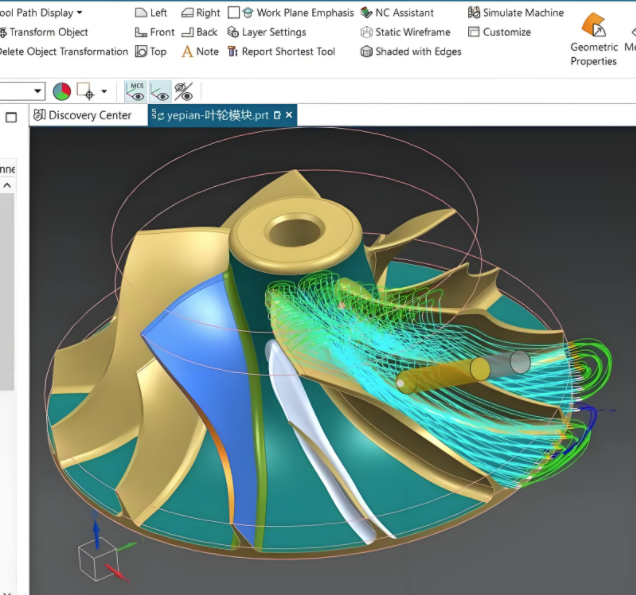Open the Tool Path Display dropdown
This screenshot has width=636, height=595.
pos(41,13)
